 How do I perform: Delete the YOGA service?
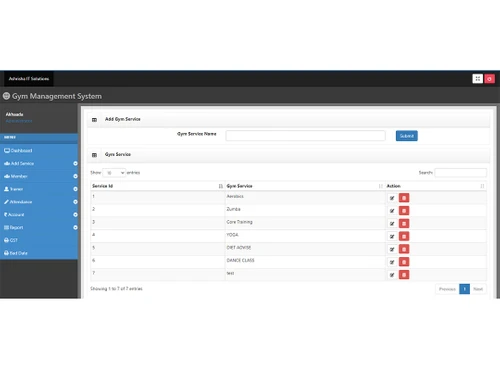[x=404, y=236]
